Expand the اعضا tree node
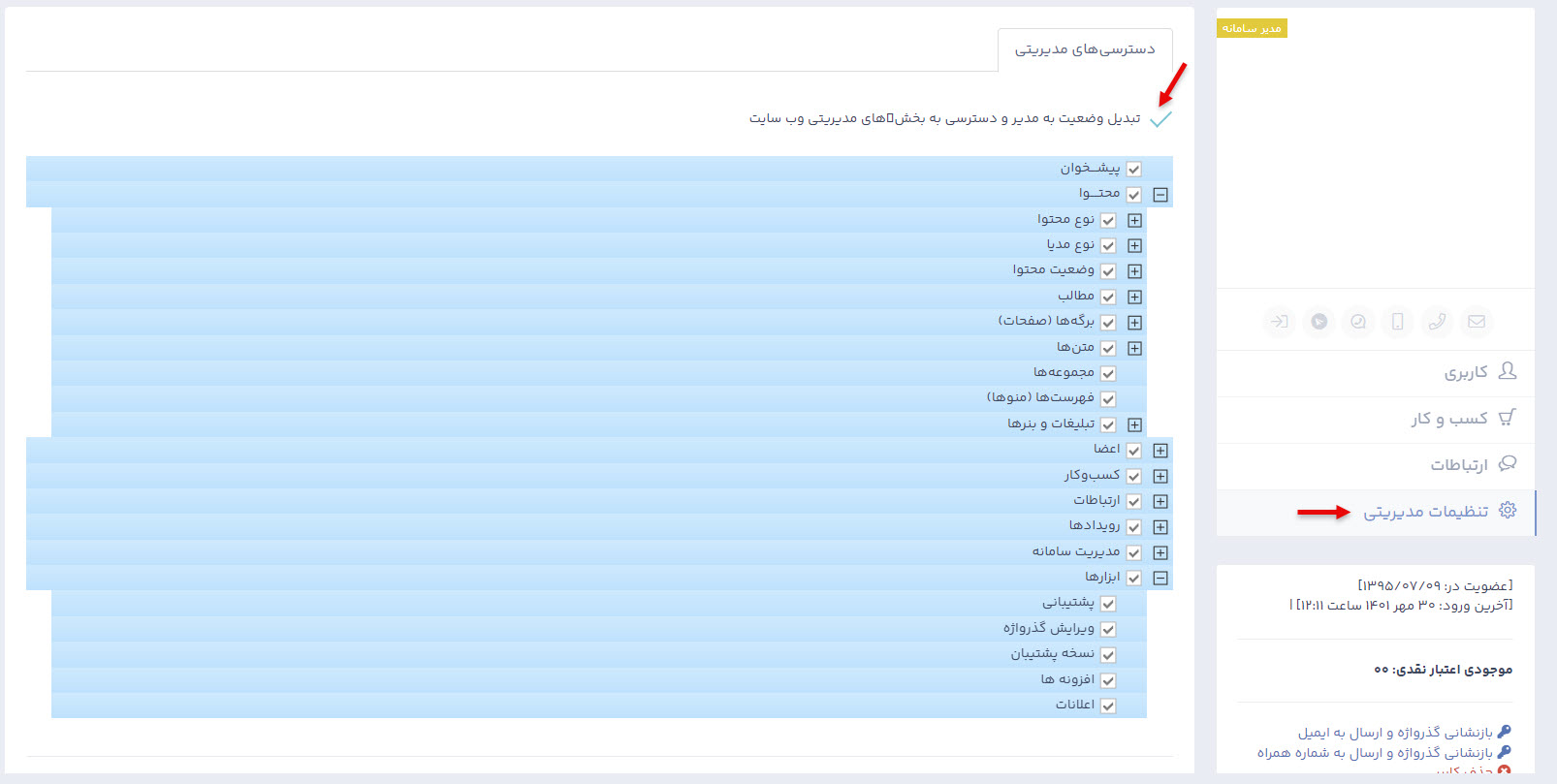Viewport: 1557px width, 784px height. [1160, 451]
